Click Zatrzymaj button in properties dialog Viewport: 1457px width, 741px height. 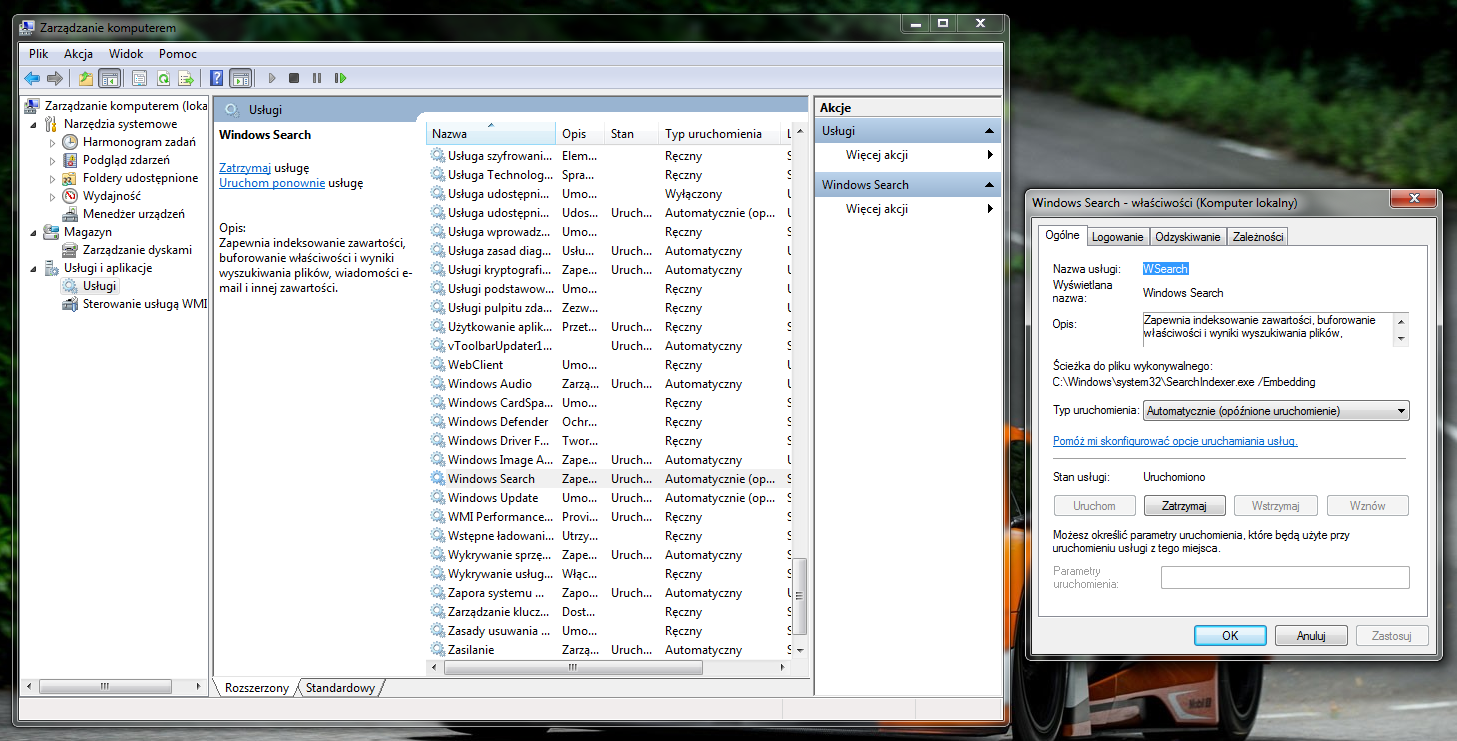(x=1185, y=506)
